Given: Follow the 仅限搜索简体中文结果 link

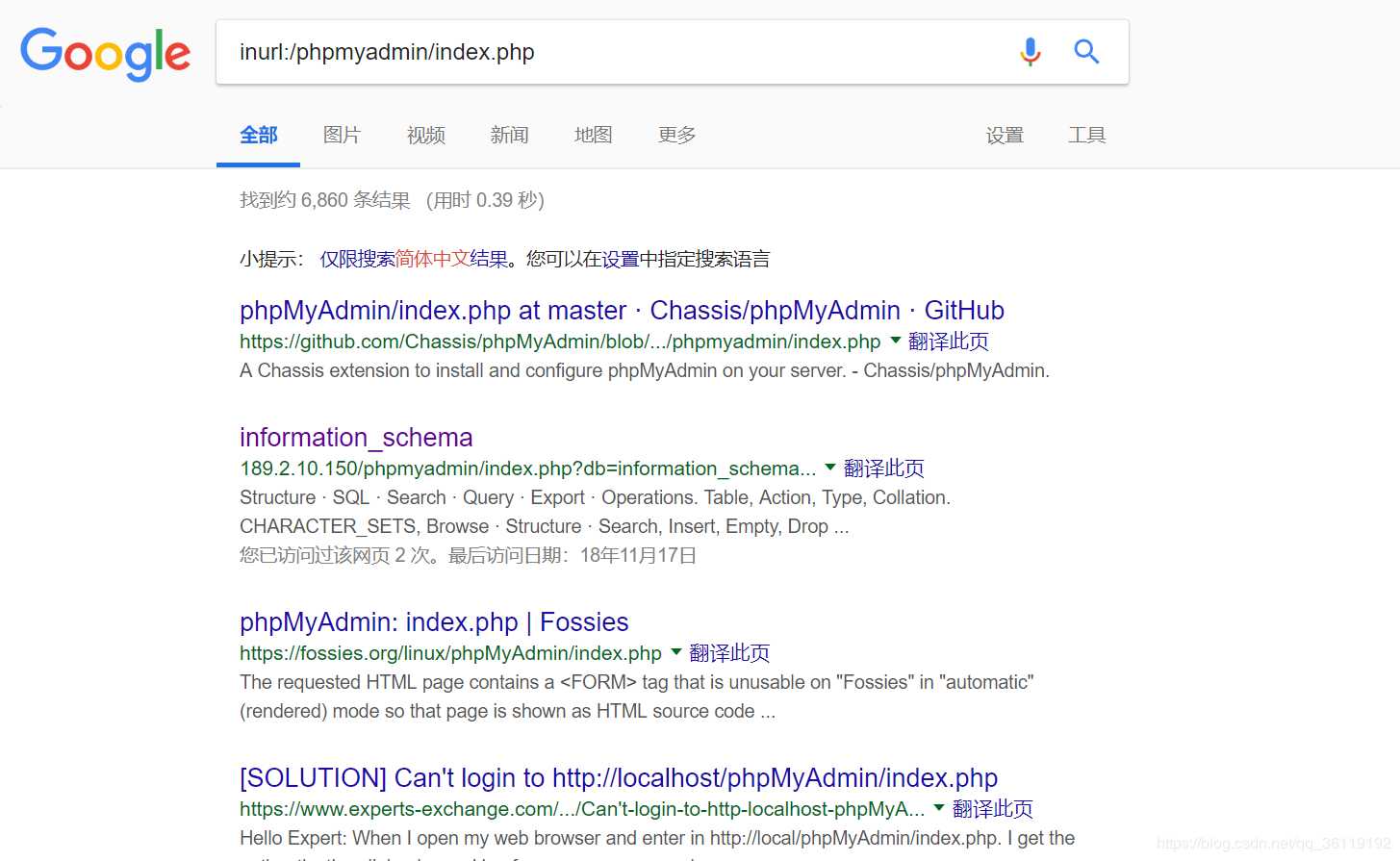Looking at the screenshot, I should pyautogui.click(x=414, y=259).
